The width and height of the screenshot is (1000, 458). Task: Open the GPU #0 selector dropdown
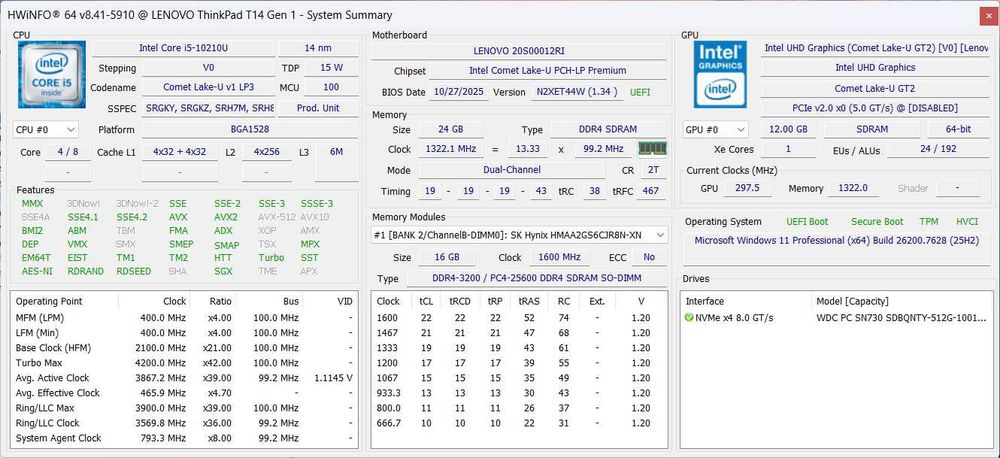point(715,129)
